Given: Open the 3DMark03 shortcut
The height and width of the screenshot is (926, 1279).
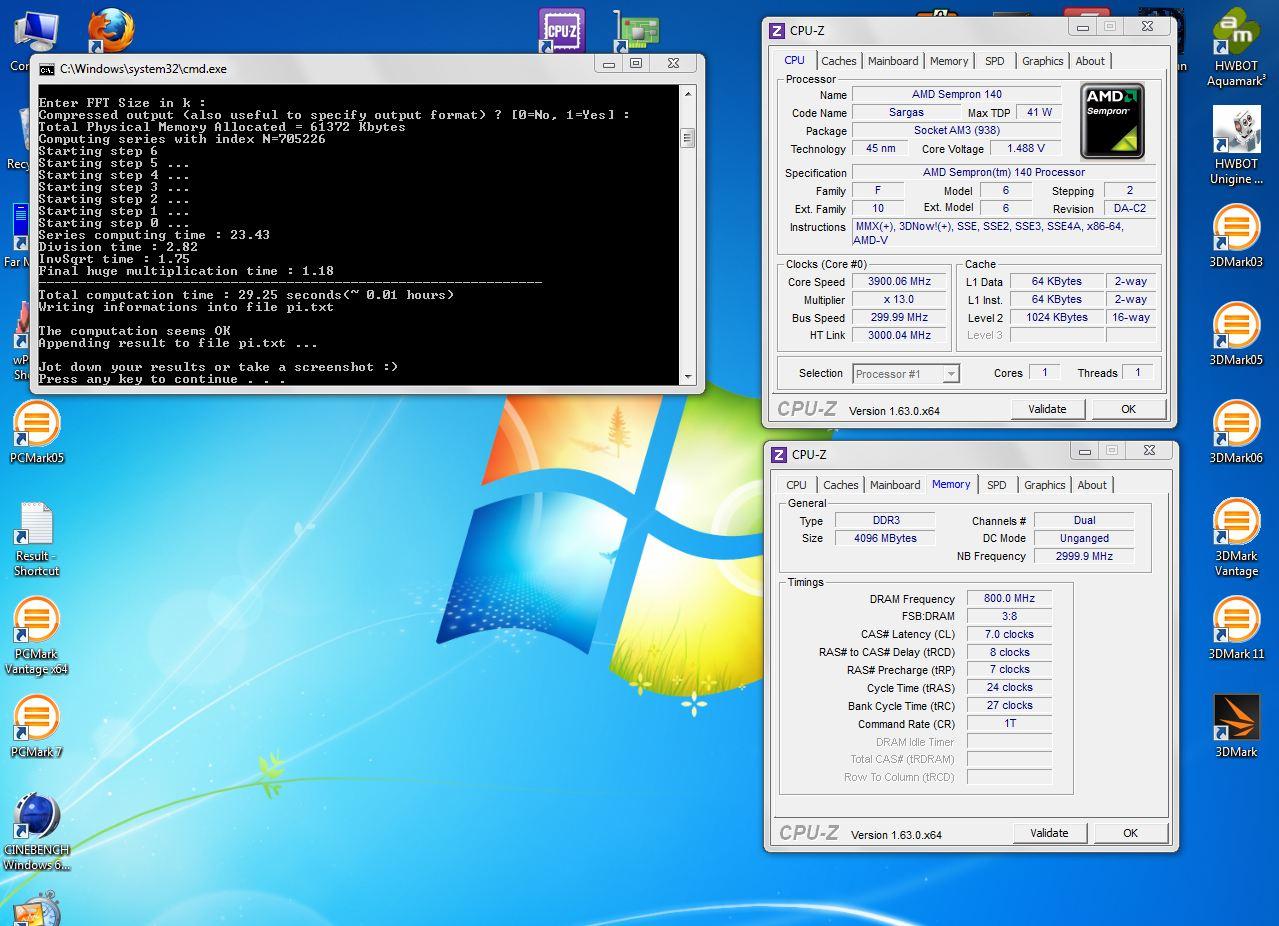Looking at the screenshot, I should (x=1236, y=236).
